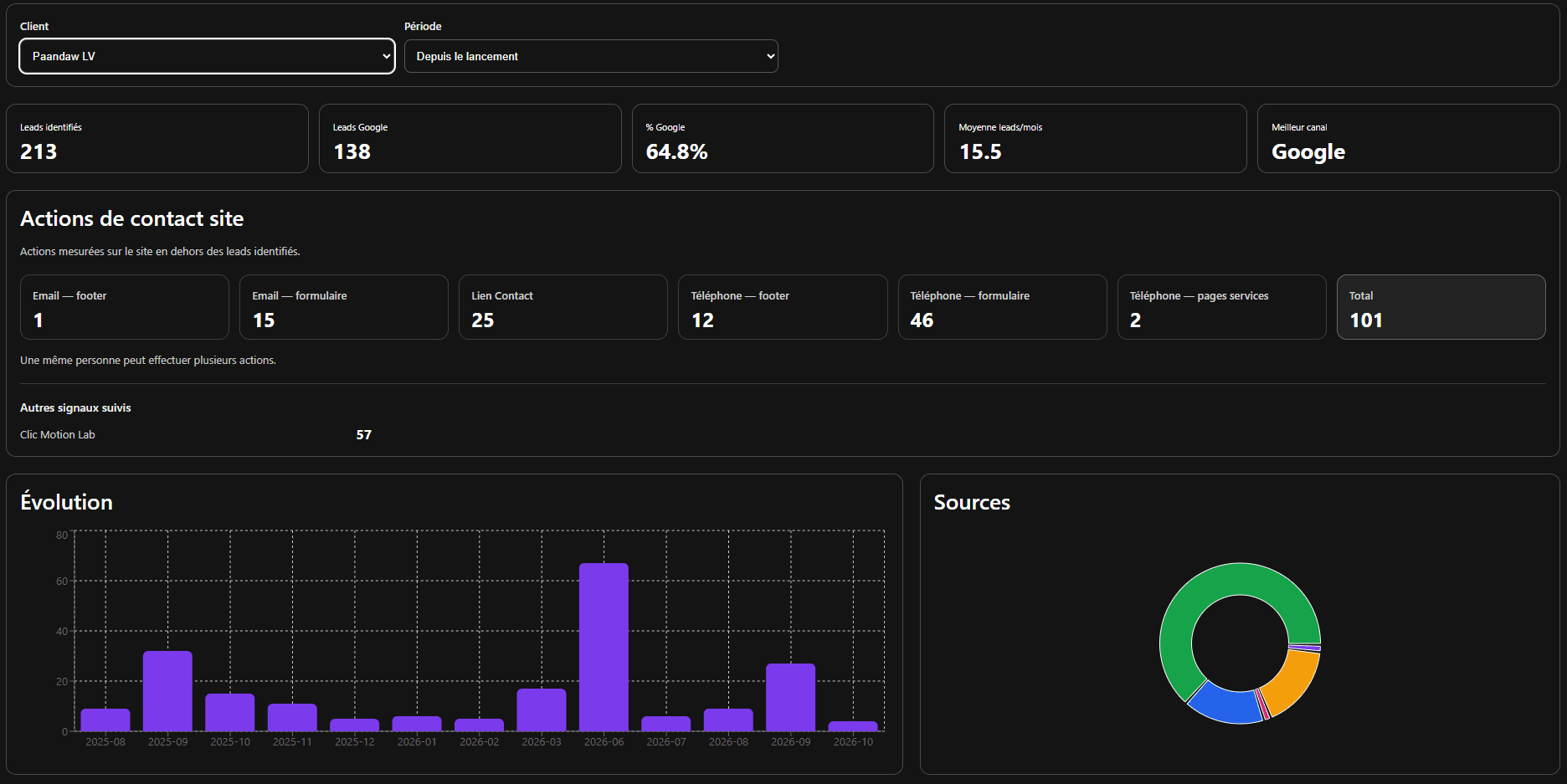Click the 2025-09 x-axis label
The height and width of the screenshot is (784, 1567).
pos(167,742)
